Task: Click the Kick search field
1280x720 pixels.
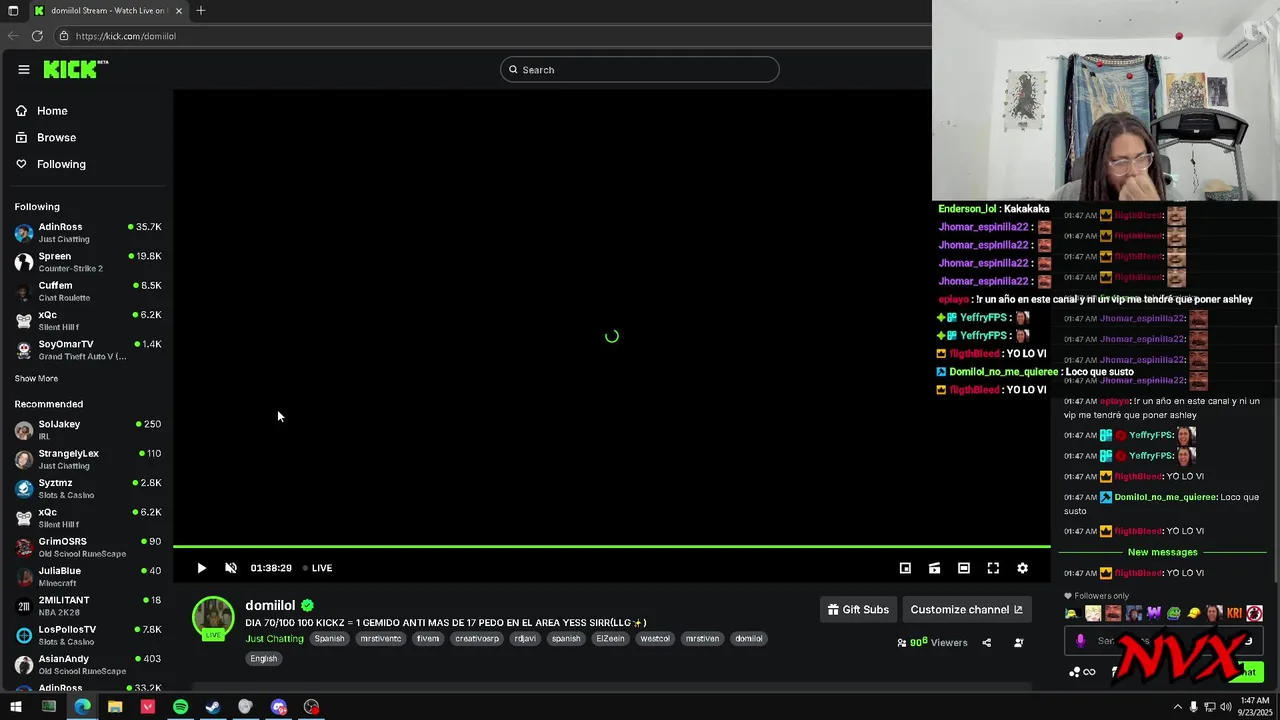Action: (640, 69)
